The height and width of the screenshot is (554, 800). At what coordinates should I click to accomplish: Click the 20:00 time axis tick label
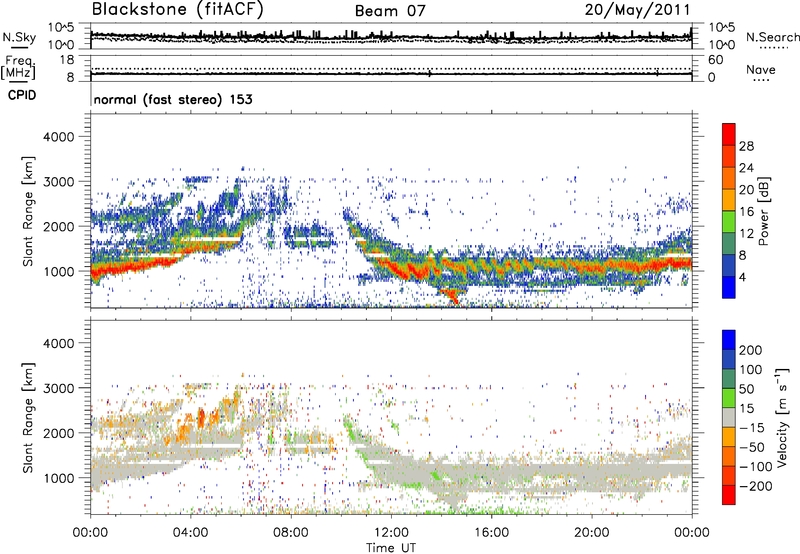click(592, 533)
